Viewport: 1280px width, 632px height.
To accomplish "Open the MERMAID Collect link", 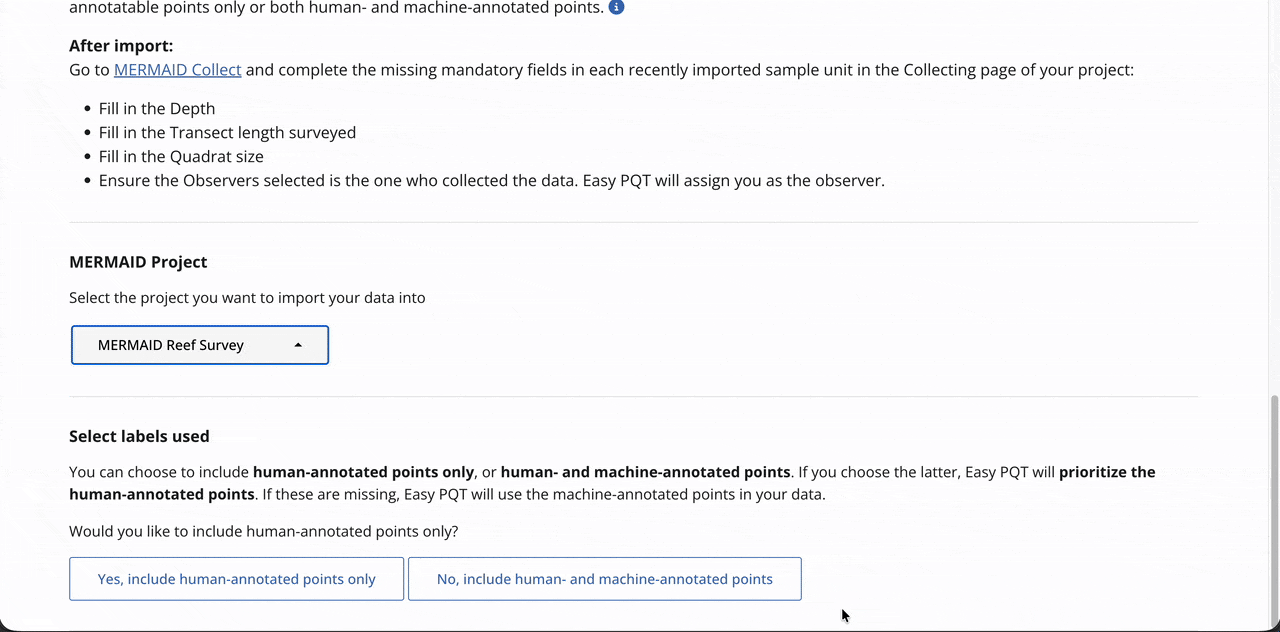I will 178,70.
